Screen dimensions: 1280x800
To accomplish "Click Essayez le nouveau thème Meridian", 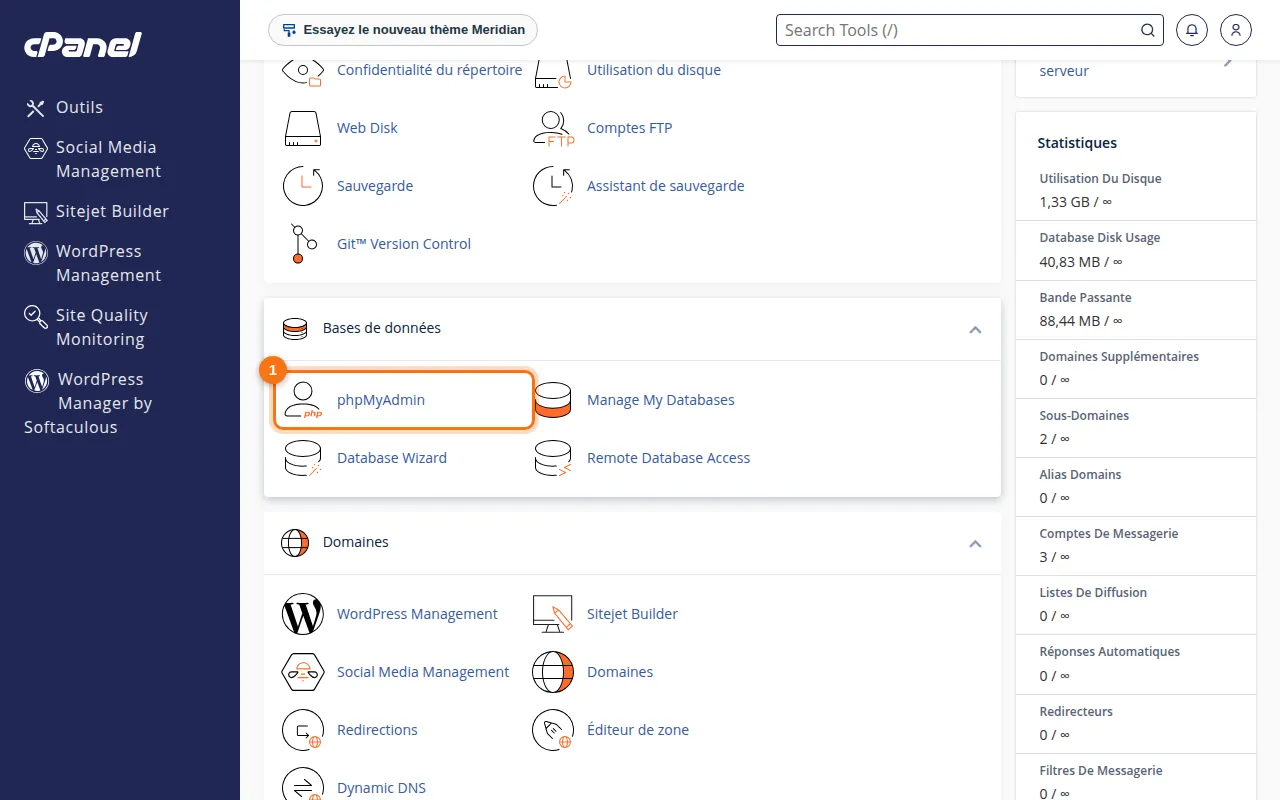I will tap(403, 30).
